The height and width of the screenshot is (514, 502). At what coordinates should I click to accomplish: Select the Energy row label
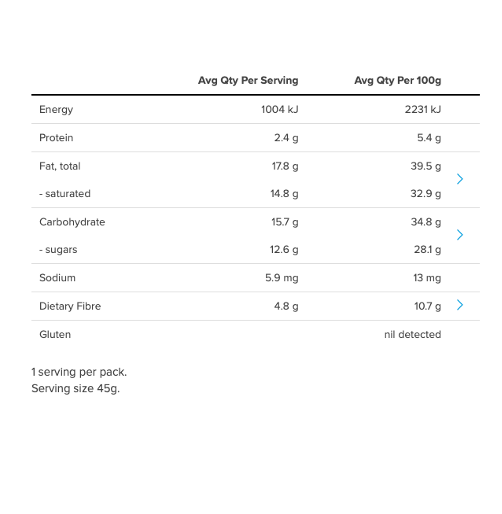(56, 110)
